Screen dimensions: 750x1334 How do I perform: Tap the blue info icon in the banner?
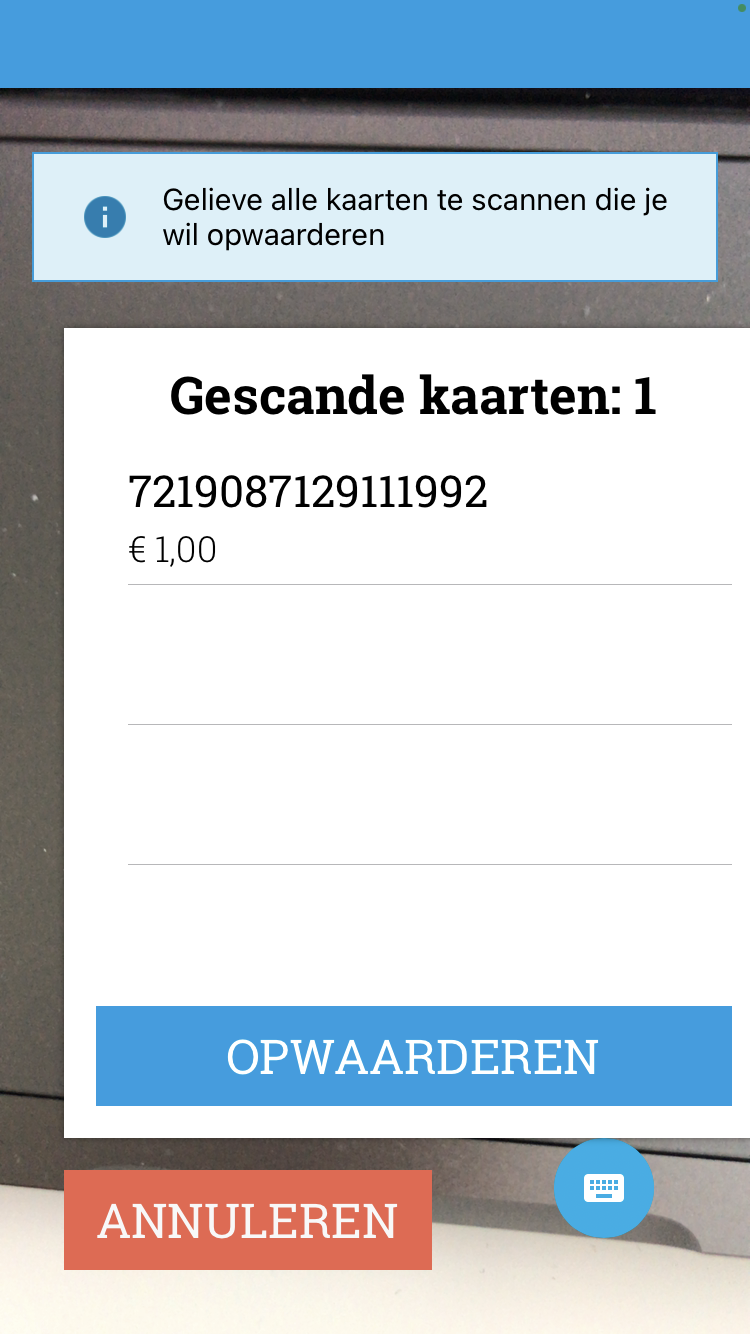105,217
